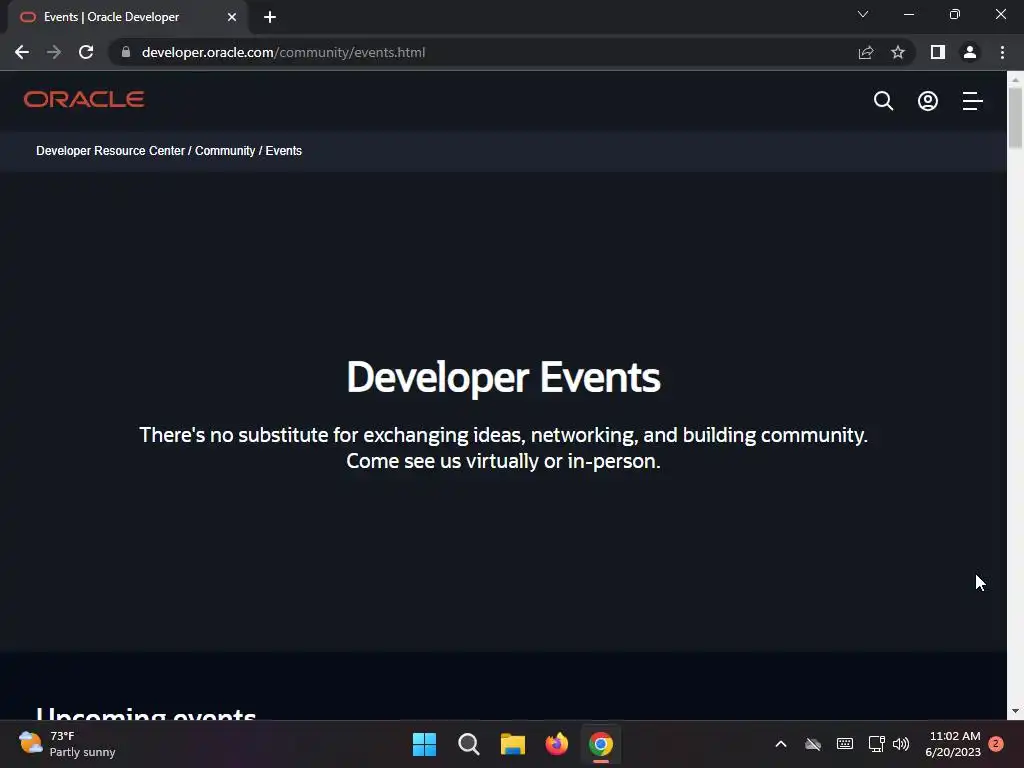Click the Oracle logo

84,99
